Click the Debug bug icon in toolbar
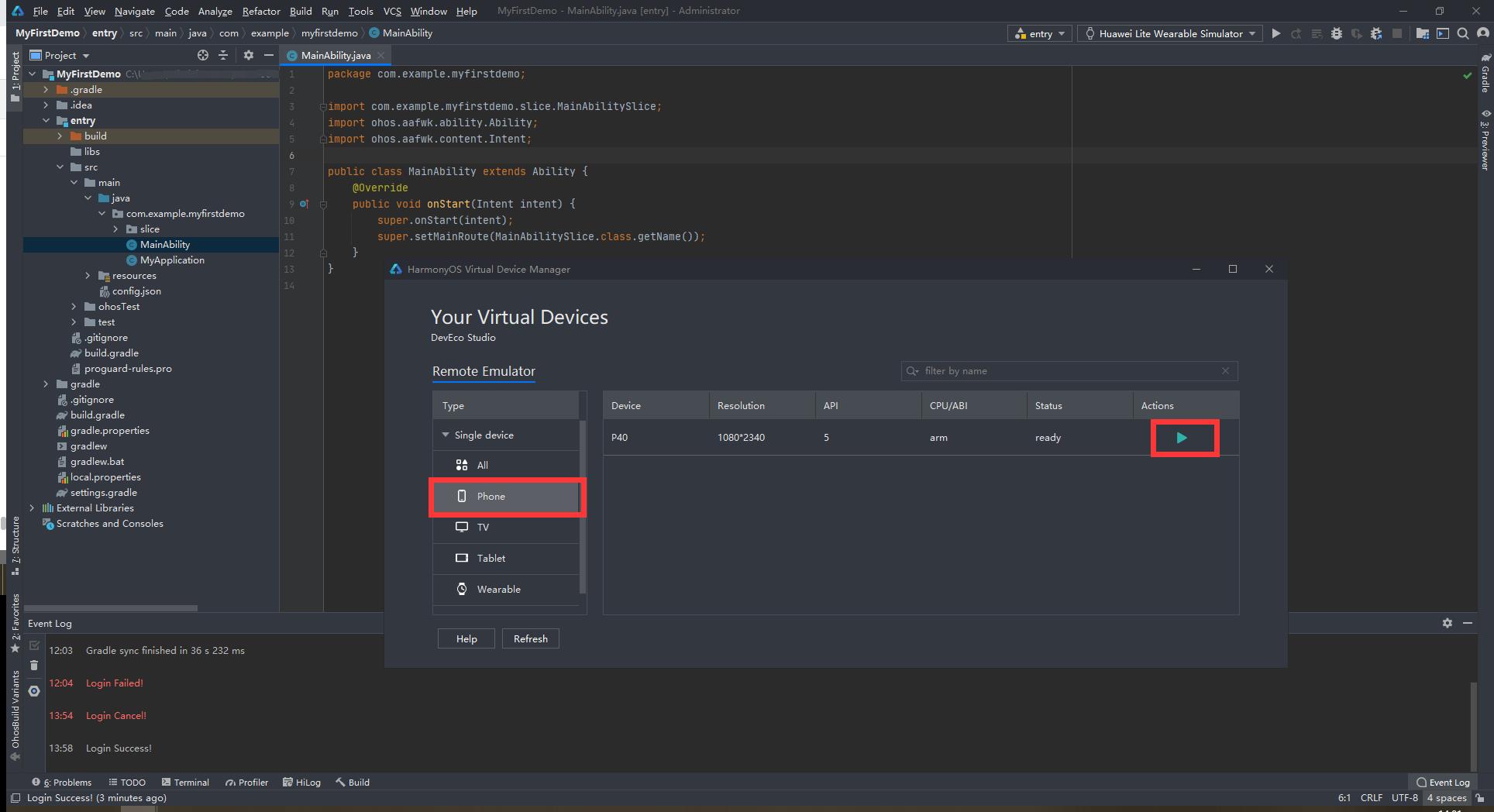1494x812 pixels. 1336,33
